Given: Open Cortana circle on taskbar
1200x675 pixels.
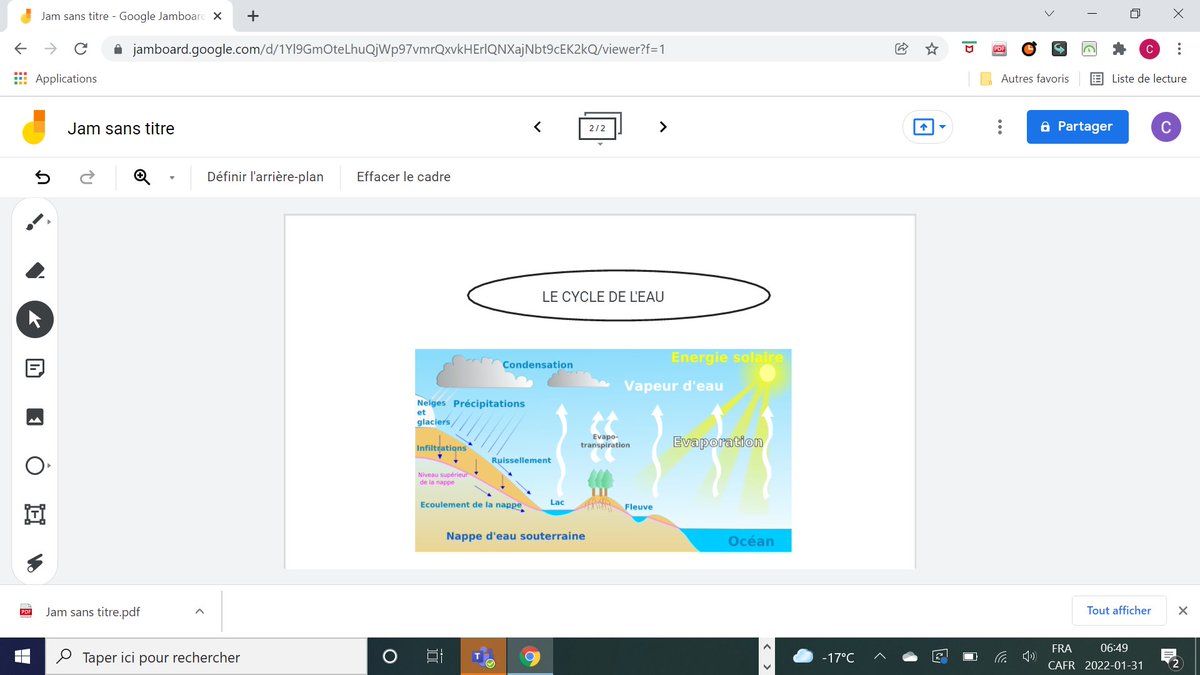Looking at the screenshot, I should 390,657.
